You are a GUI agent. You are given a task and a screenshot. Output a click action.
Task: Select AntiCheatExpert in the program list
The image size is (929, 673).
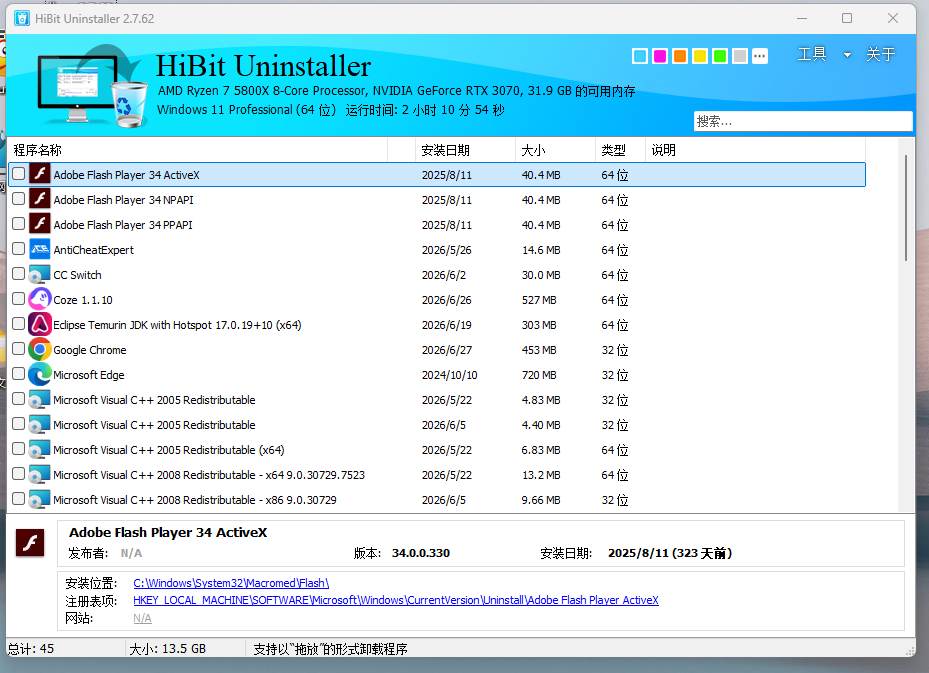pyautogui.click(x=93, y=249)
